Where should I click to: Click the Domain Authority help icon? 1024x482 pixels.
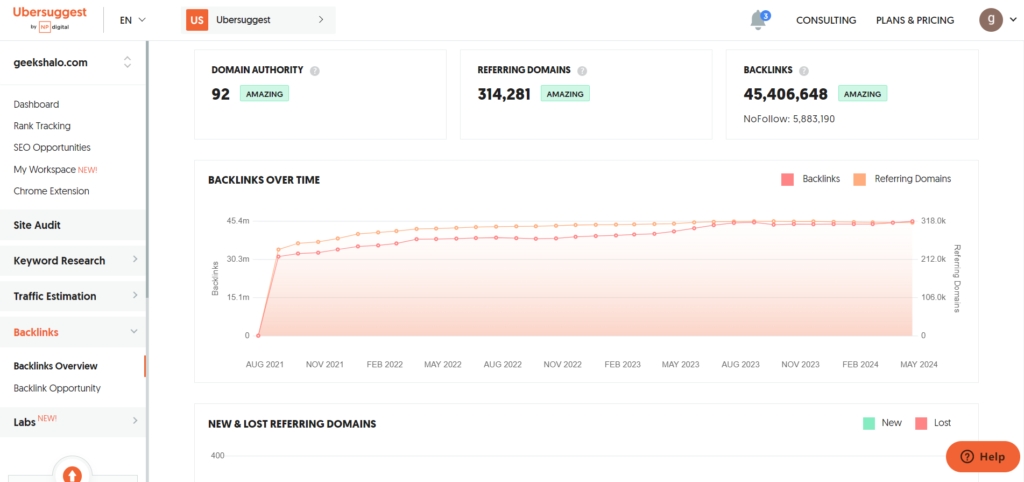[315, 71]
